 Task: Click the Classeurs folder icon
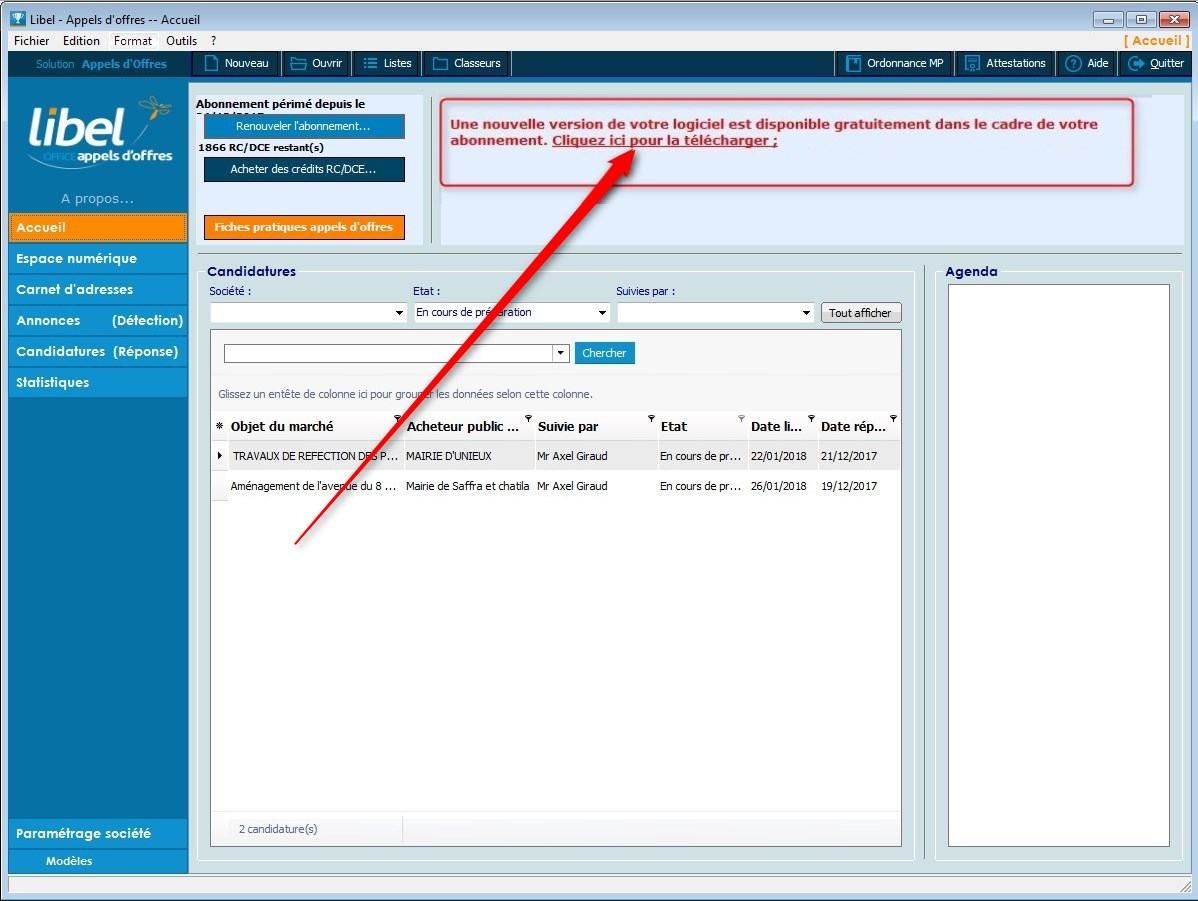click(440, 63)
